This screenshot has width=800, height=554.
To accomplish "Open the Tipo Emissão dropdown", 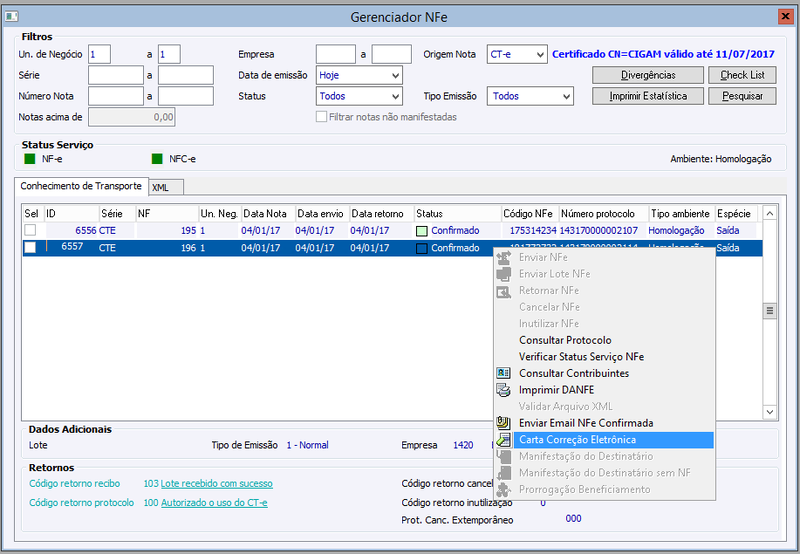I will coord(530,96).
